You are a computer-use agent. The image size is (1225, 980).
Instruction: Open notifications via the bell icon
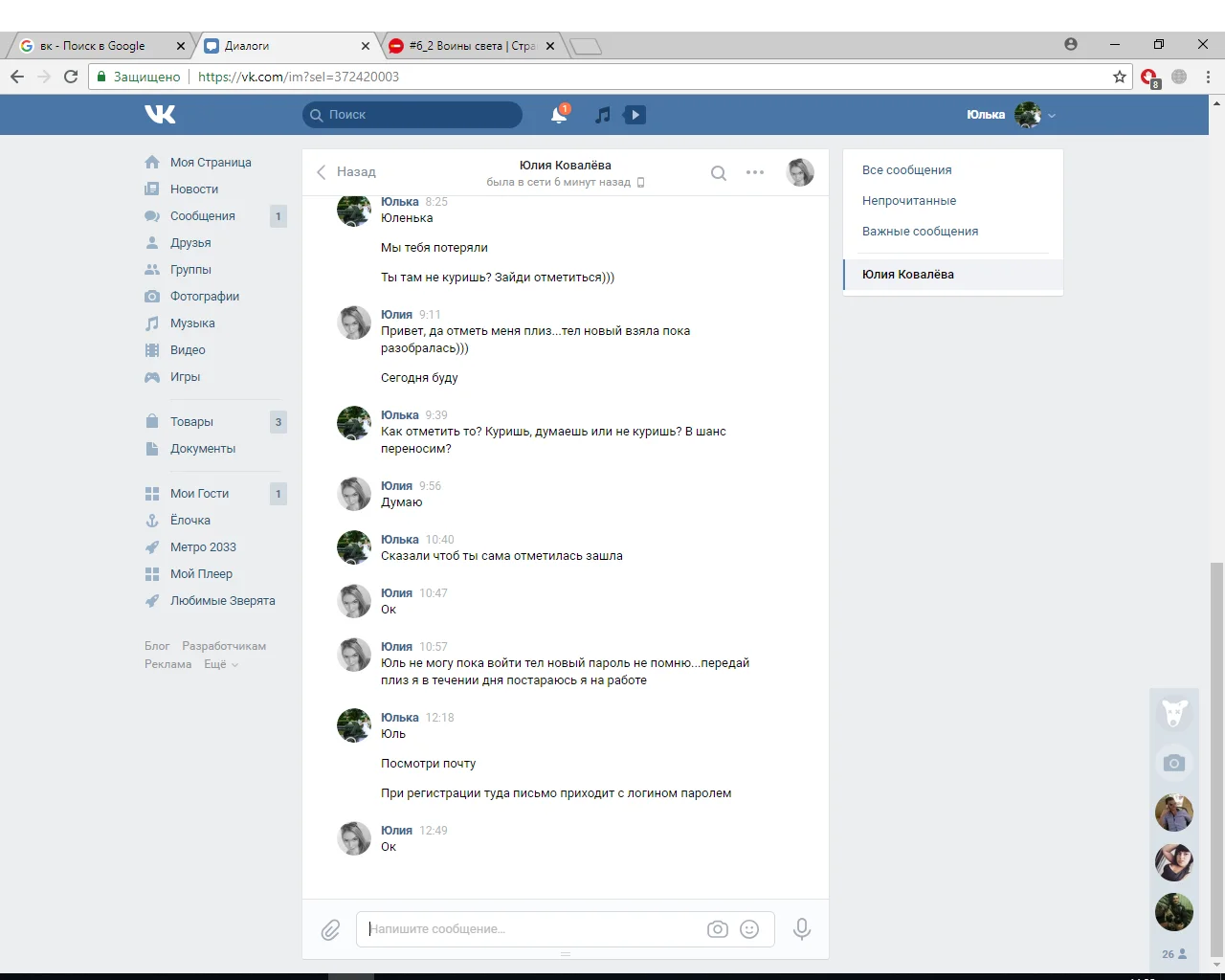[x=559, y=114]
